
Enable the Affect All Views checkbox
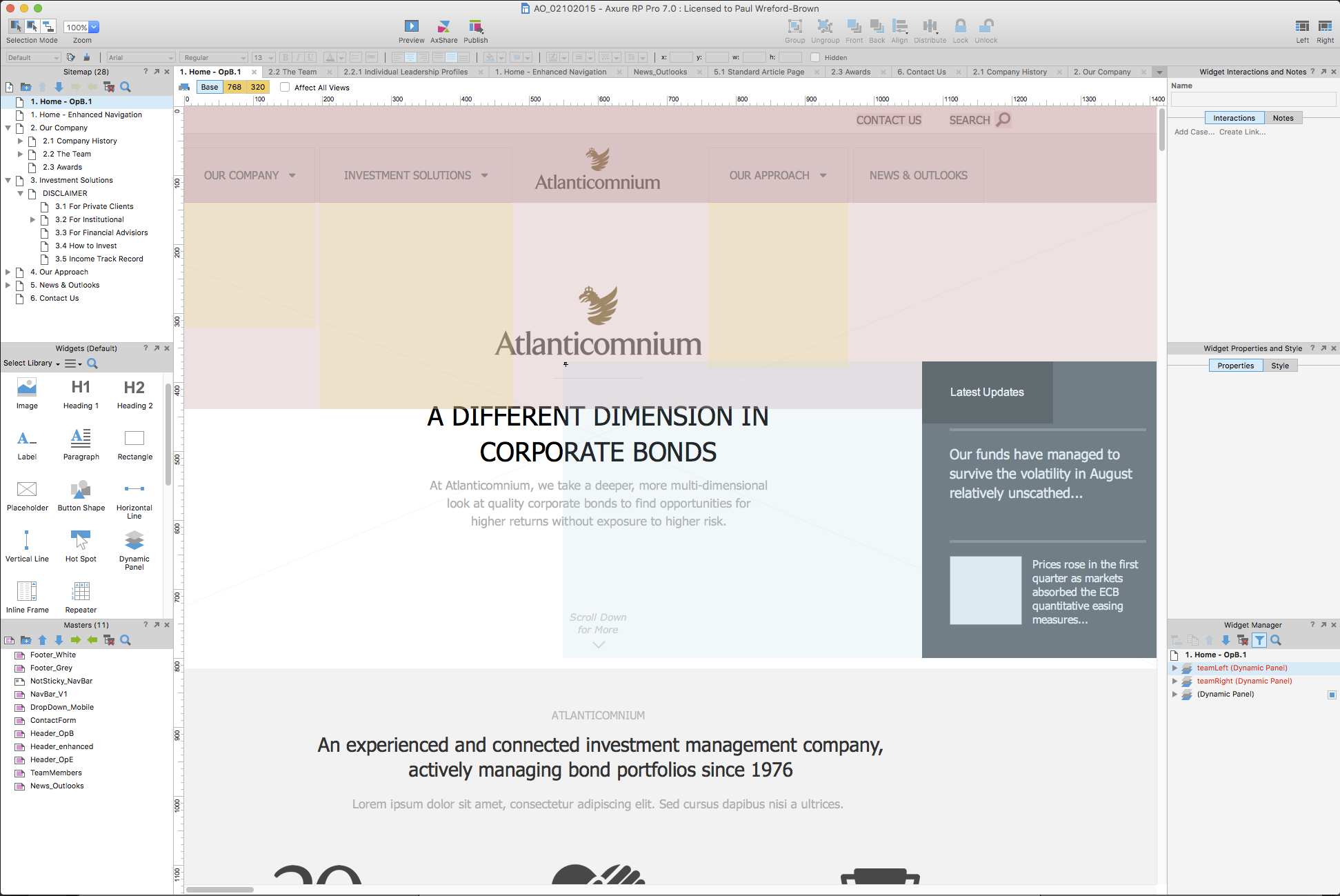pyautogui.click(x=285, y=88)
